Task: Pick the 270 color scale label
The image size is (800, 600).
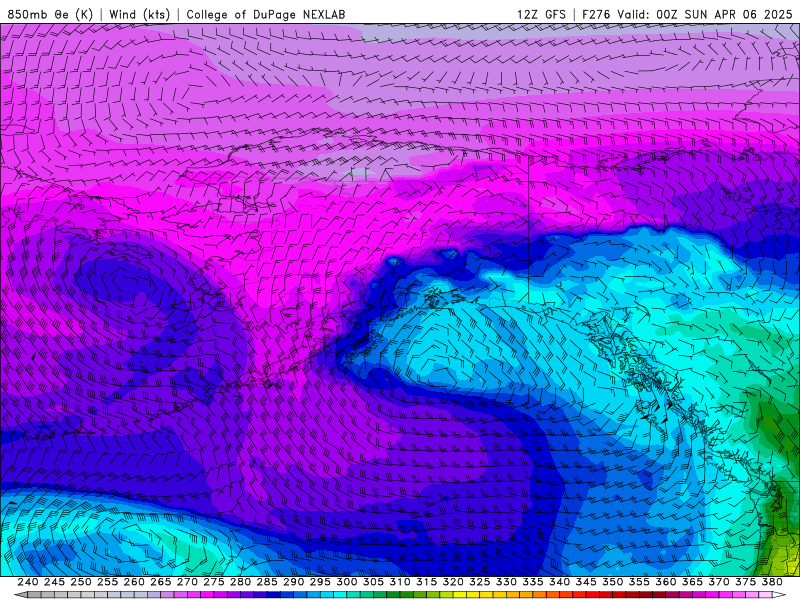Action: (x=187, y=582)
